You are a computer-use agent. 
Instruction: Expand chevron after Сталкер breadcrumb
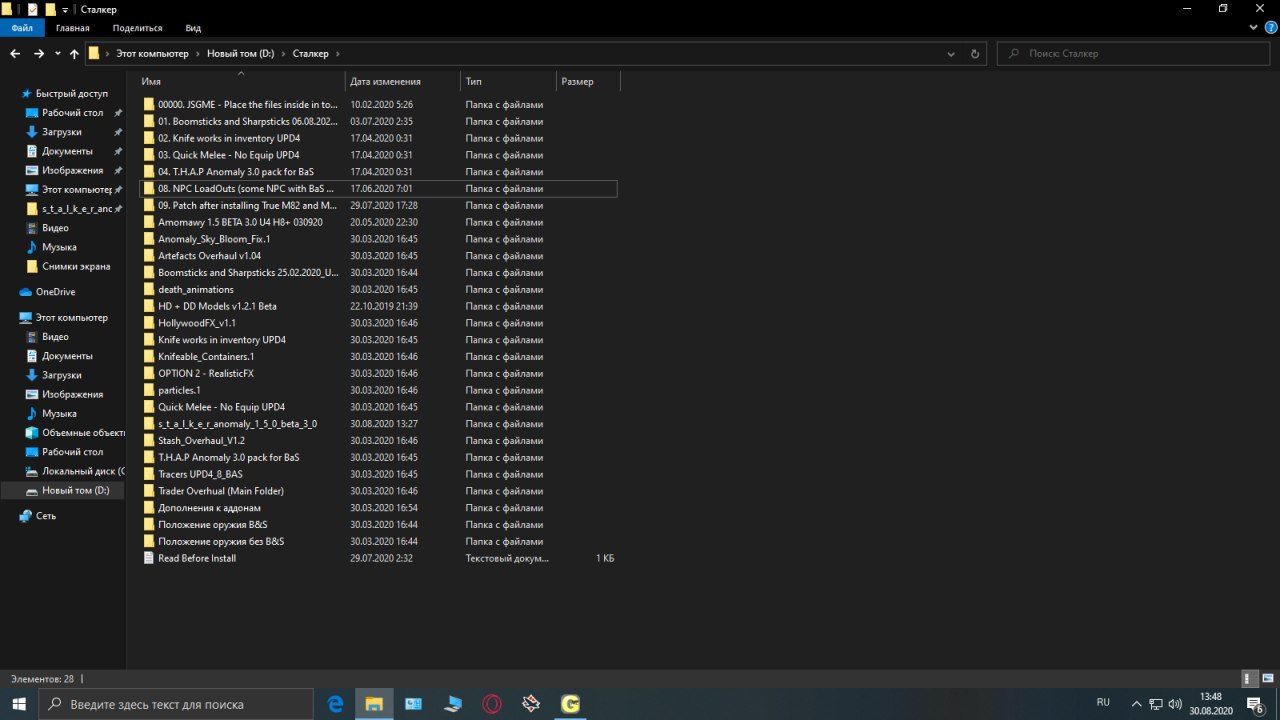(x=337, y=54)
